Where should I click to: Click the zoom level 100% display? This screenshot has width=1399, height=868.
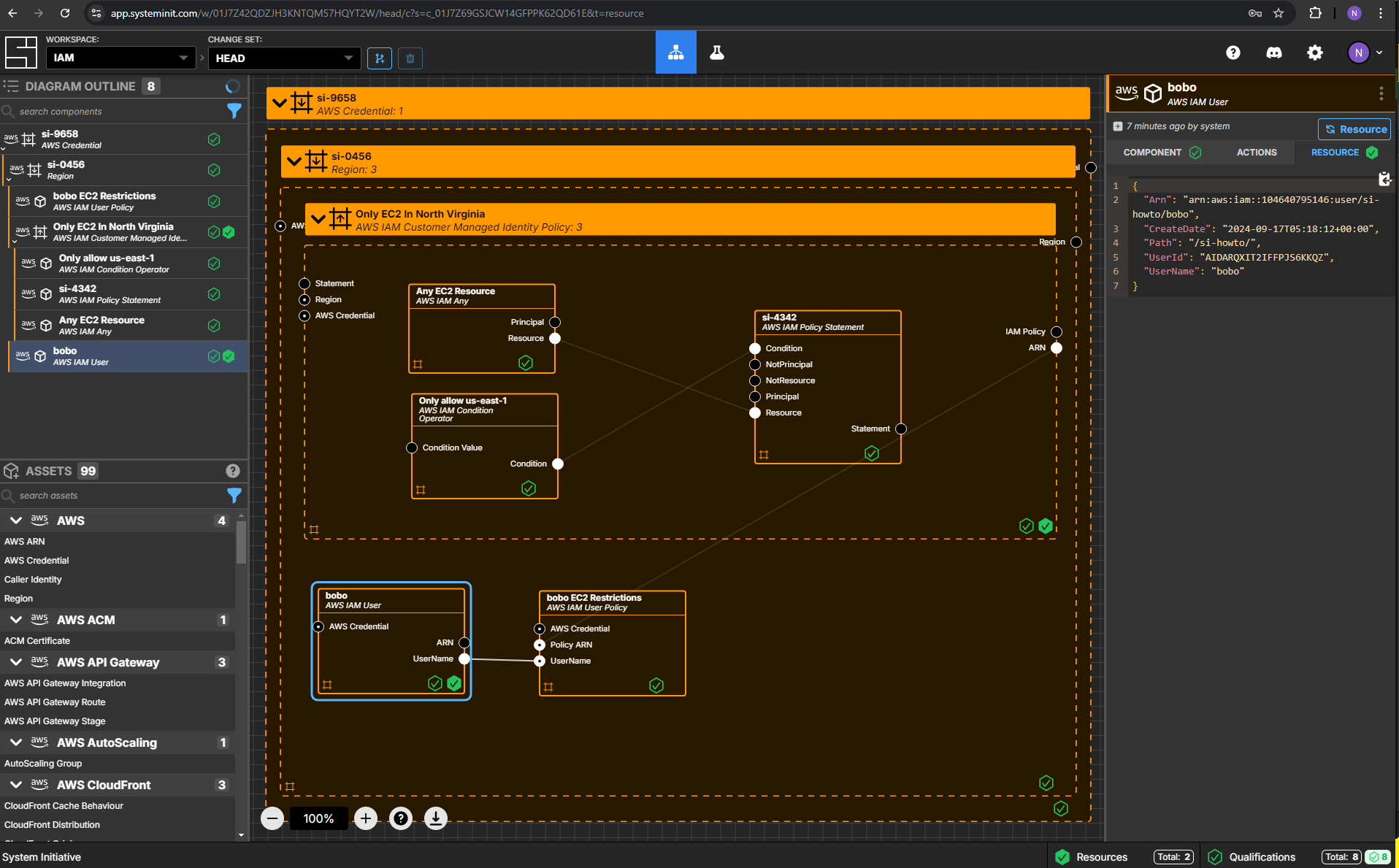pyautogui.click(x=319, y=818)
